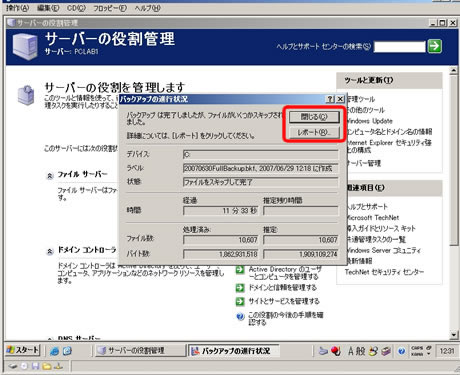Click the サイトとサービスを管理する link text
This screenshot has height=375, width=460.
pyautogui.click(x=284, y=301)
